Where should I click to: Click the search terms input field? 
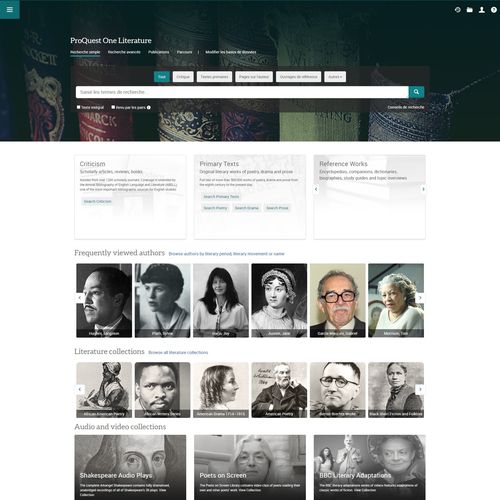pyautogui.click(x=242, y=92)
